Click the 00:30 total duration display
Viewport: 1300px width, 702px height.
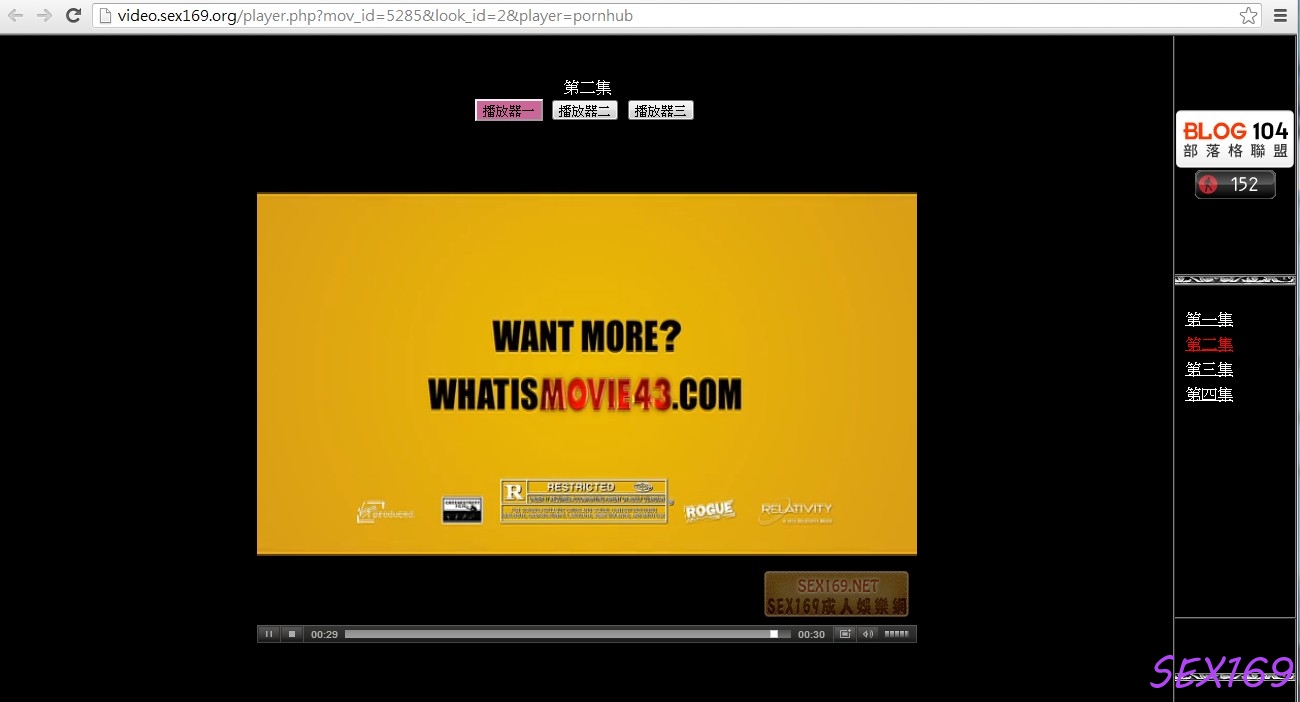pos(811,634)
